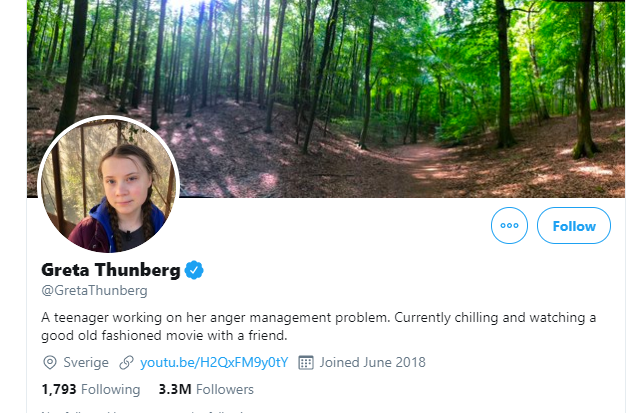
Task: Click the Followers label next to 3.3M
Action: coord(225,389)
